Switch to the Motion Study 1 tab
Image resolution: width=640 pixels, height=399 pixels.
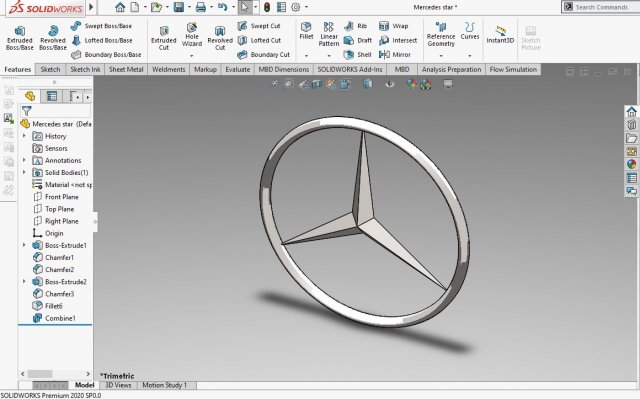tap(164, 385)
